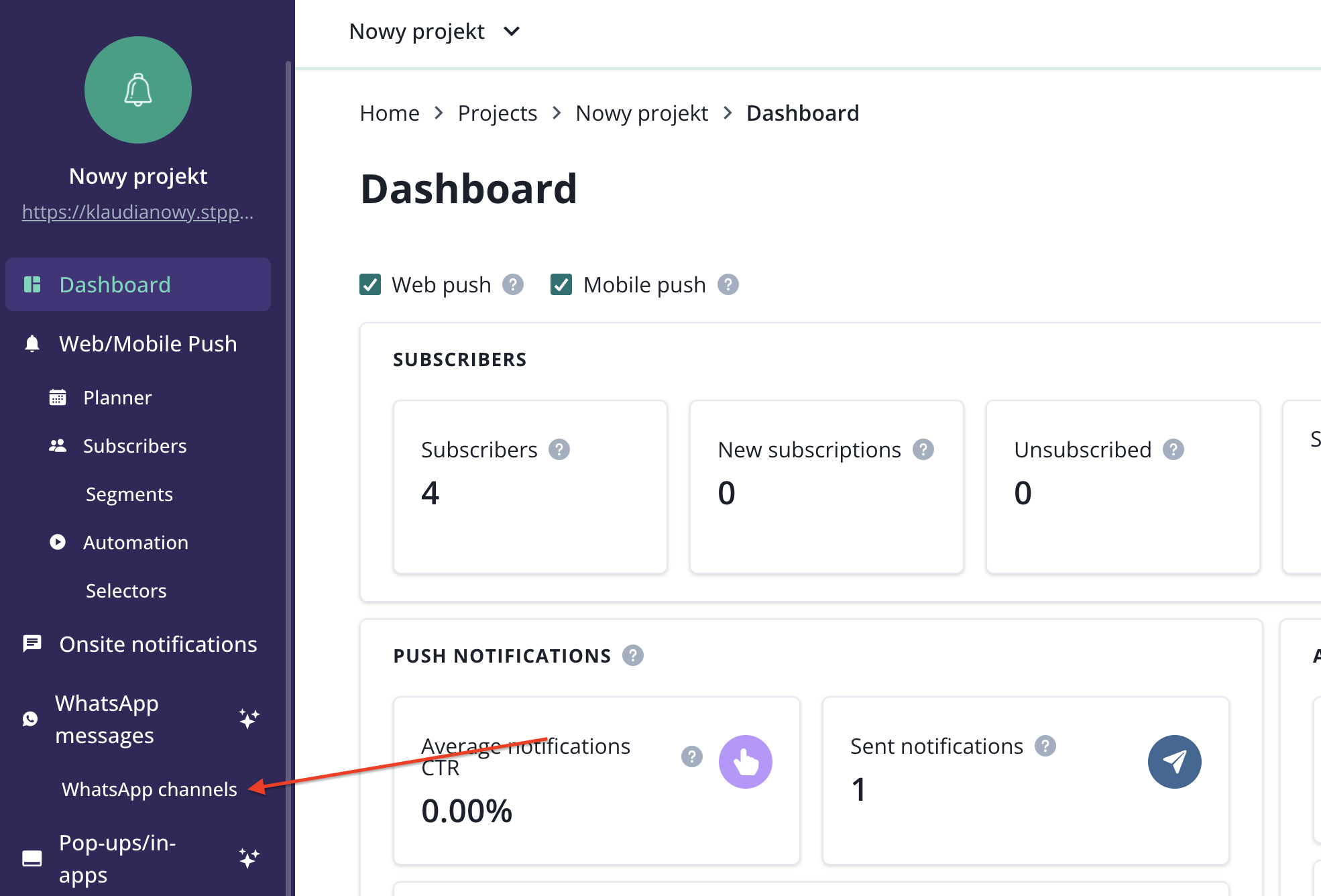
Task: Uncheck the Mobile push checkbox
Action: point(561,284)
